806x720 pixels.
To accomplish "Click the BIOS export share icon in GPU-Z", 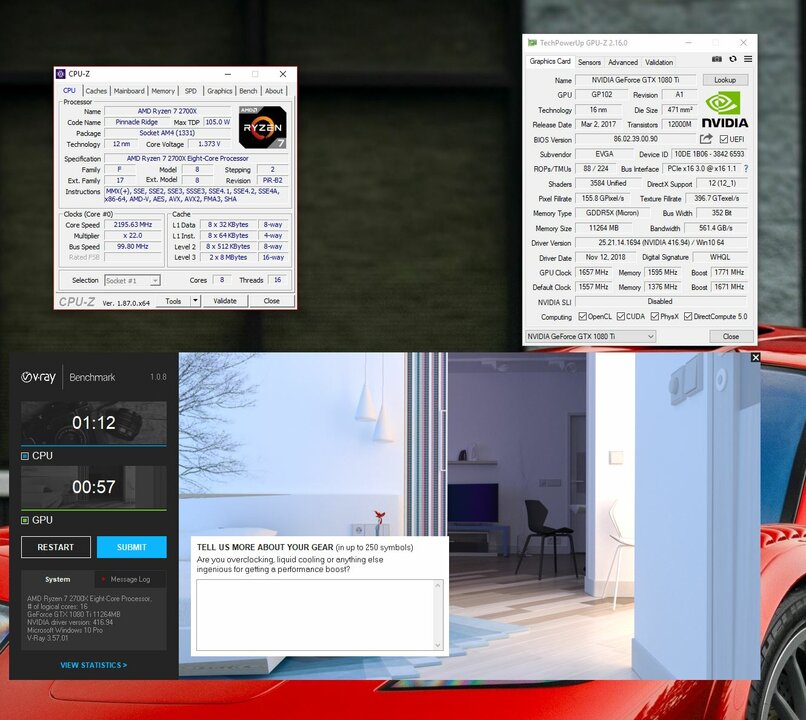I will click(706, 139).
